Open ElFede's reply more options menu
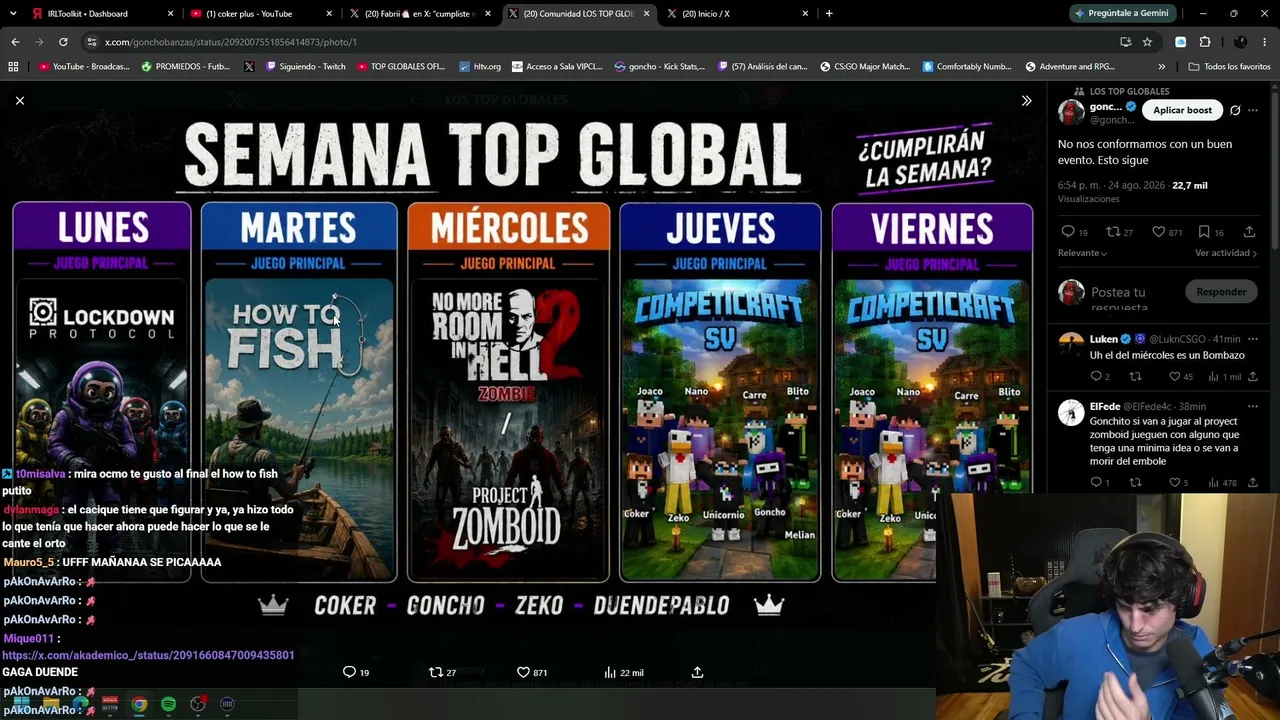Image resolution: width=1280 pixels, height=720 pixels. [x=1253, y=407]
